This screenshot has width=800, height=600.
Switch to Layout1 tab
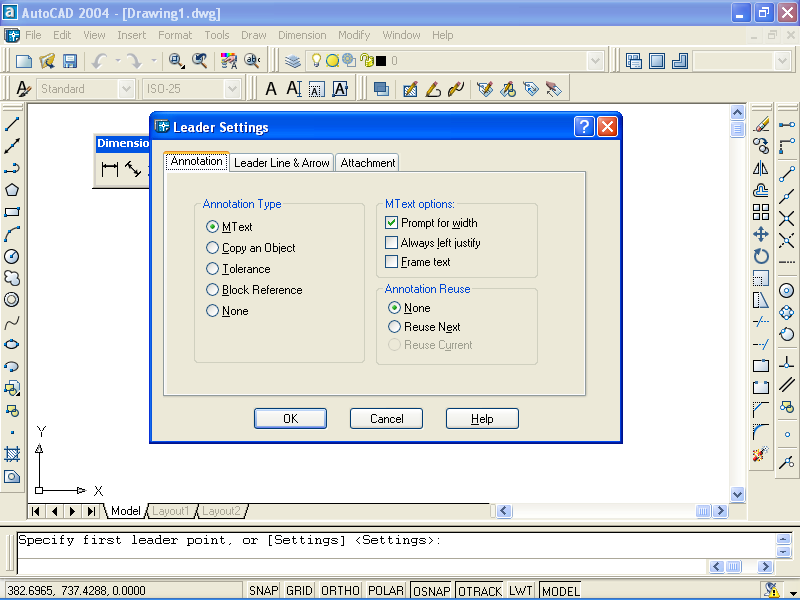click(170, 511)
